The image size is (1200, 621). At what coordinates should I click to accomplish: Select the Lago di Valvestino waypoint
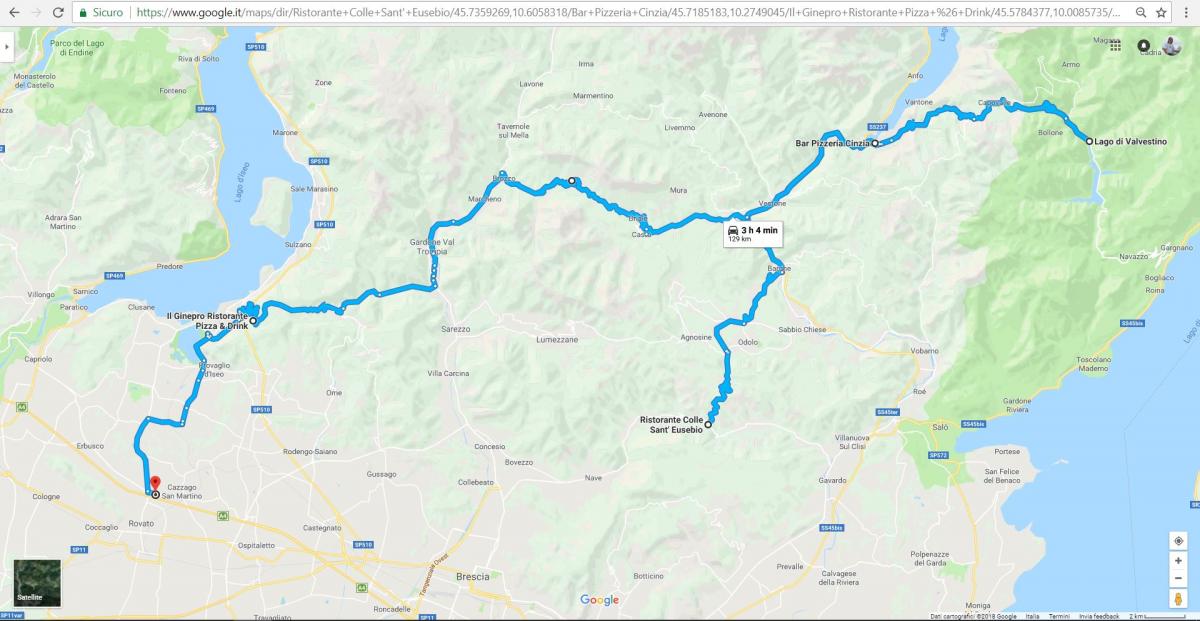point(1130,142)
